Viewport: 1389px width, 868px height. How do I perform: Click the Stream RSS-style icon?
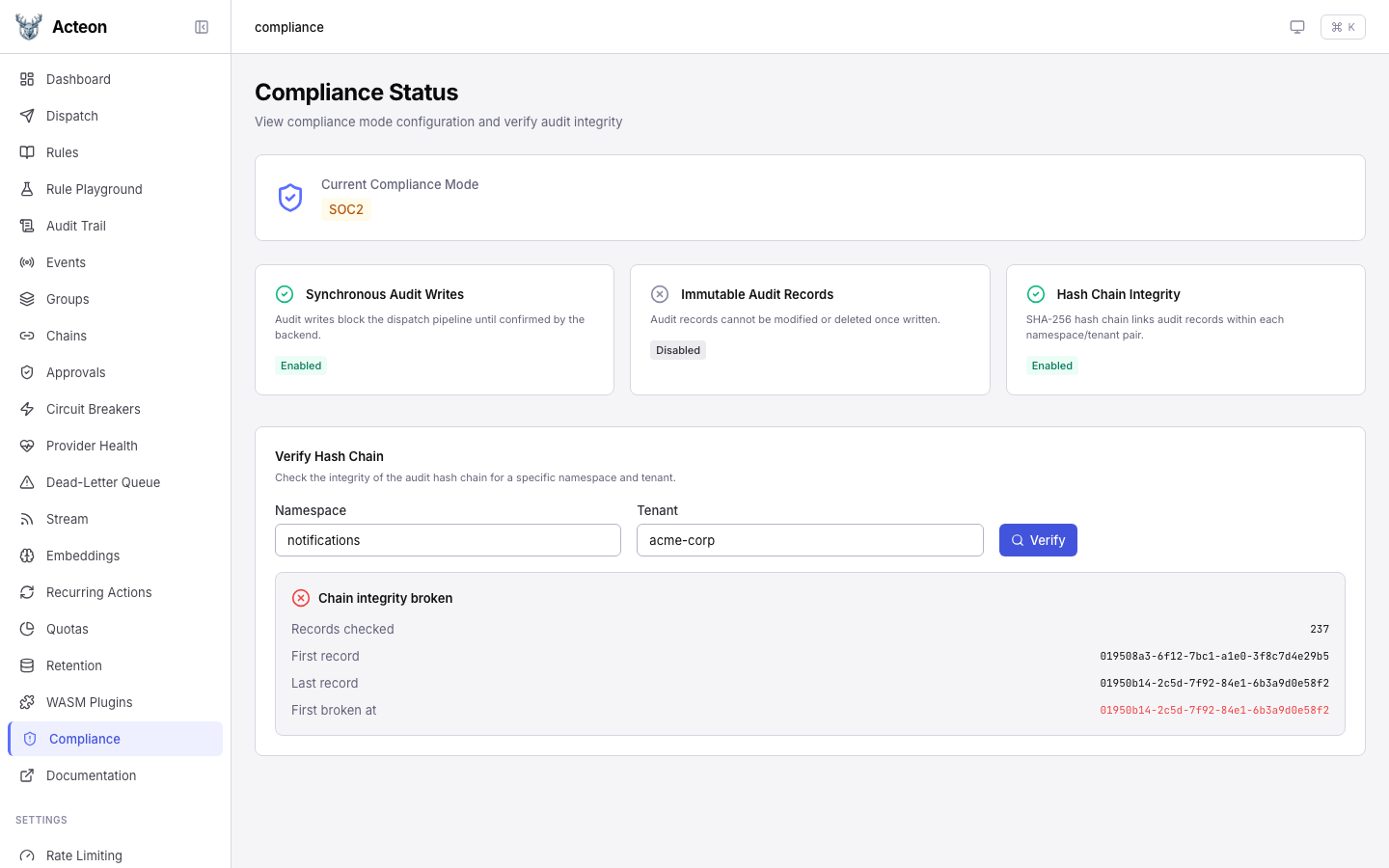[27, 519]
